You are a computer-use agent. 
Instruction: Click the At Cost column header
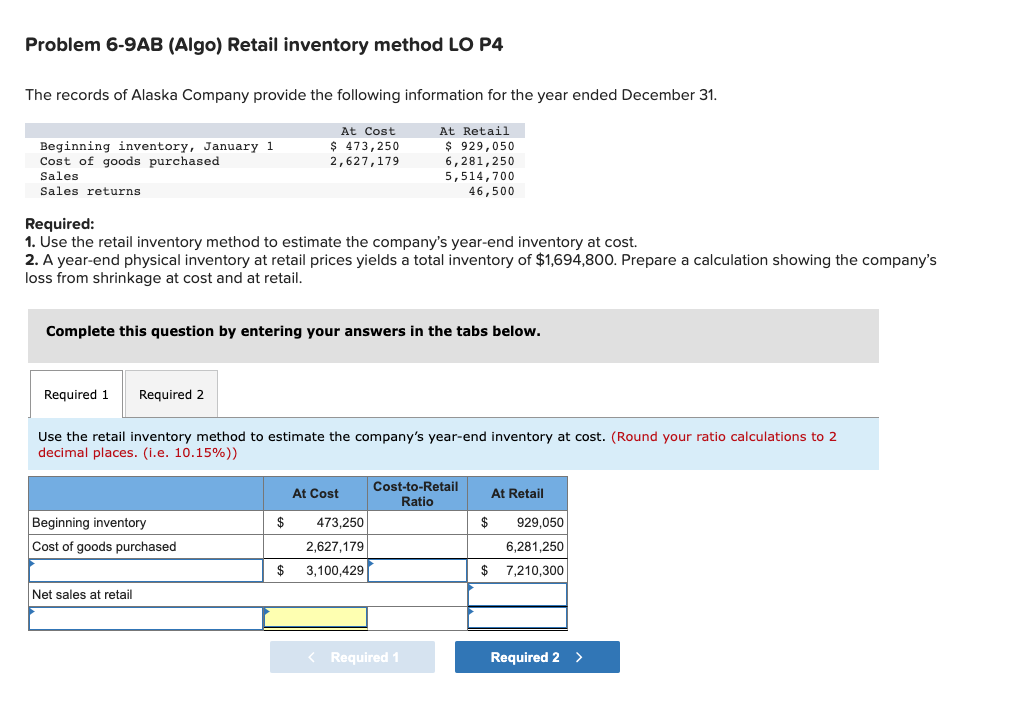pos(316,493)
